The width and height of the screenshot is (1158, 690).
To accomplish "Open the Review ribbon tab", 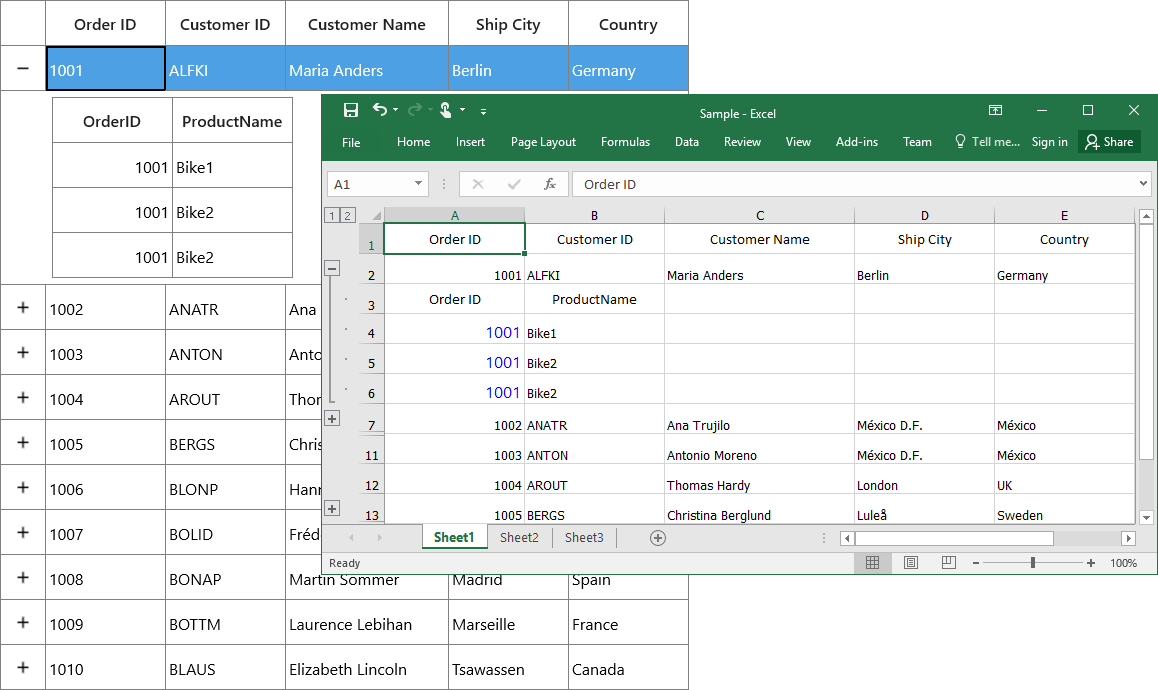I will 742,142.
